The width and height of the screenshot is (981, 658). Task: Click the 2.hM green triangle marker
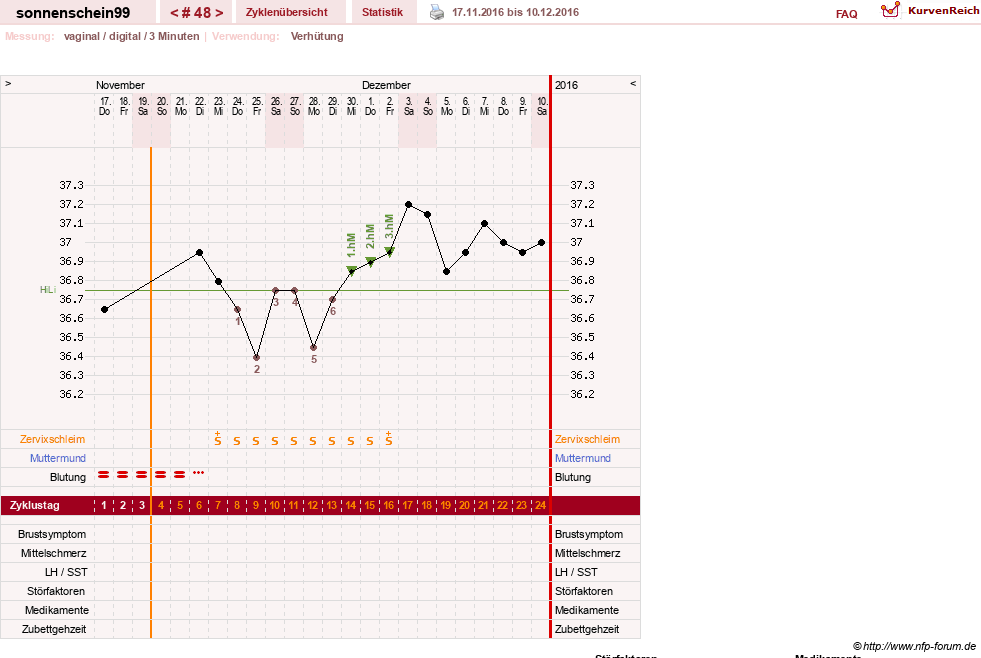(x=370, y=261)
